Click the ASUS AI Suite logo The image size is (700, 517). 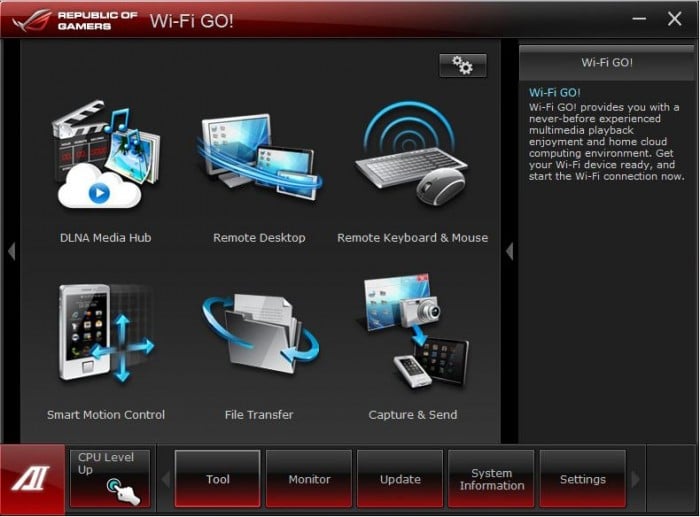coord(32,480)
